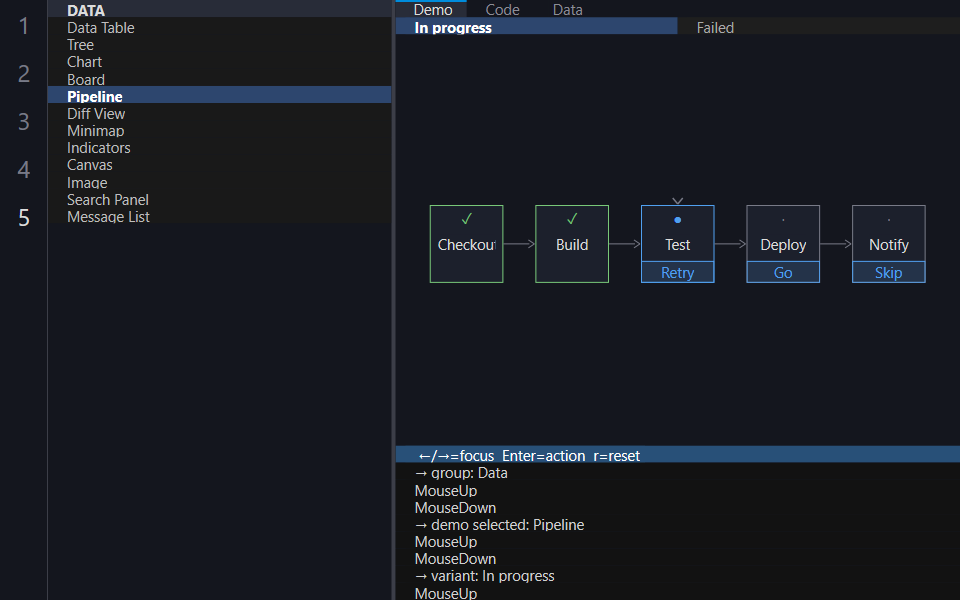Select the Build stage label
Screen dimensions: 960x600
(x=572, y=245)
